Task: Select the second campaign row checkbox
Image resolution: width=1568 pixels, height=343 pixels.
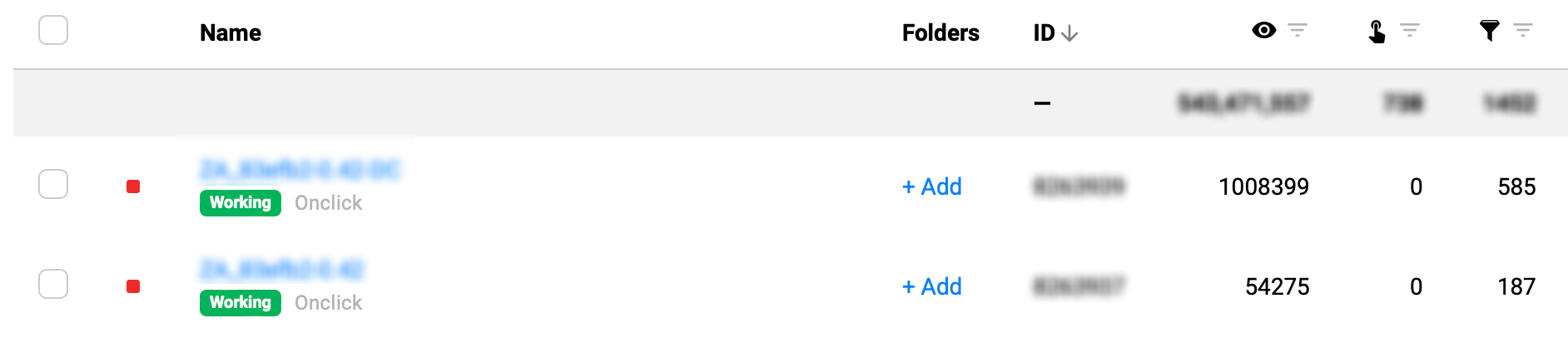Action: coord(53,284)
